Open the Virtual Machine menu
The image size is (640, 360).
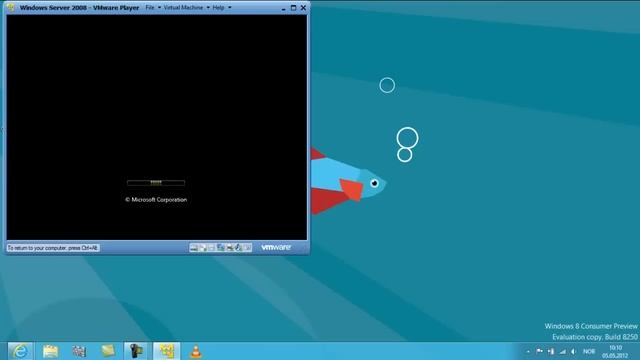click(183, 7)
